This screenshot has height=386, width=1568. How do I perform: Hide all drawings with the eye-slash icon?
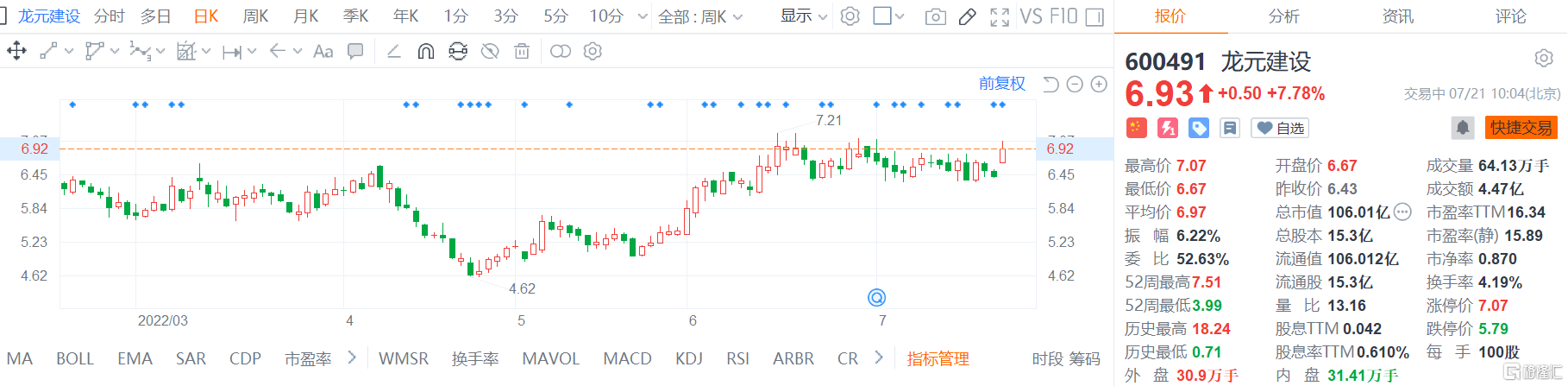pos(490,52)
